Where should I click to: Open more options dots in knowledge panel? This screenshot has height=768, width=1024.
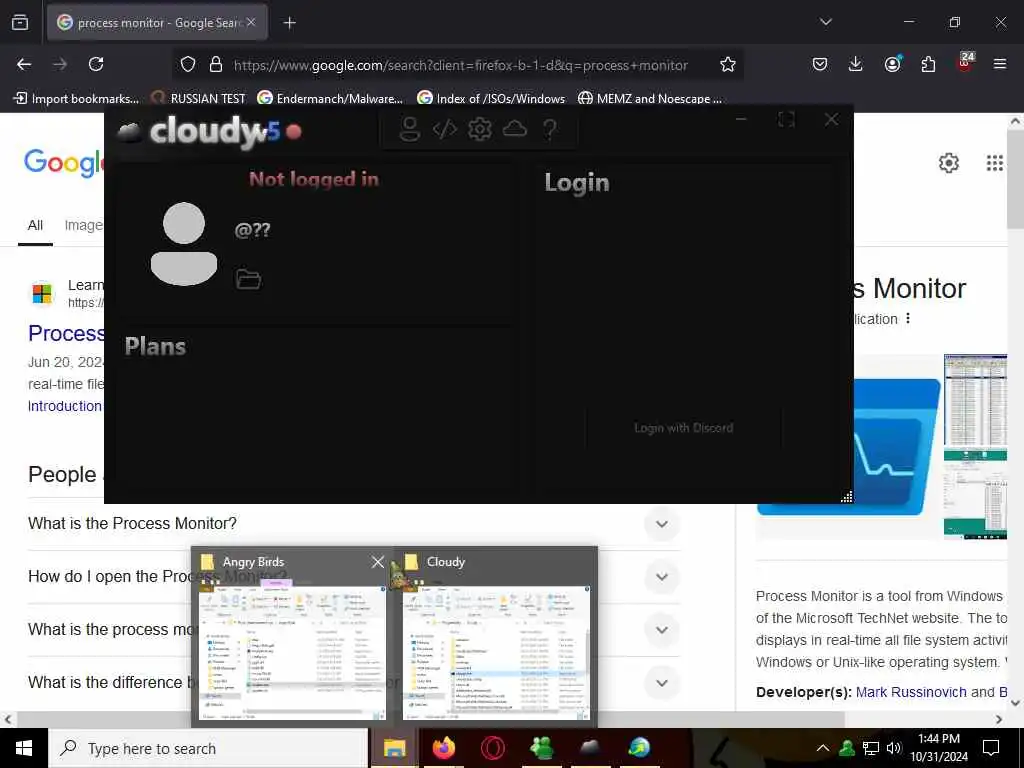pos(908,318)
